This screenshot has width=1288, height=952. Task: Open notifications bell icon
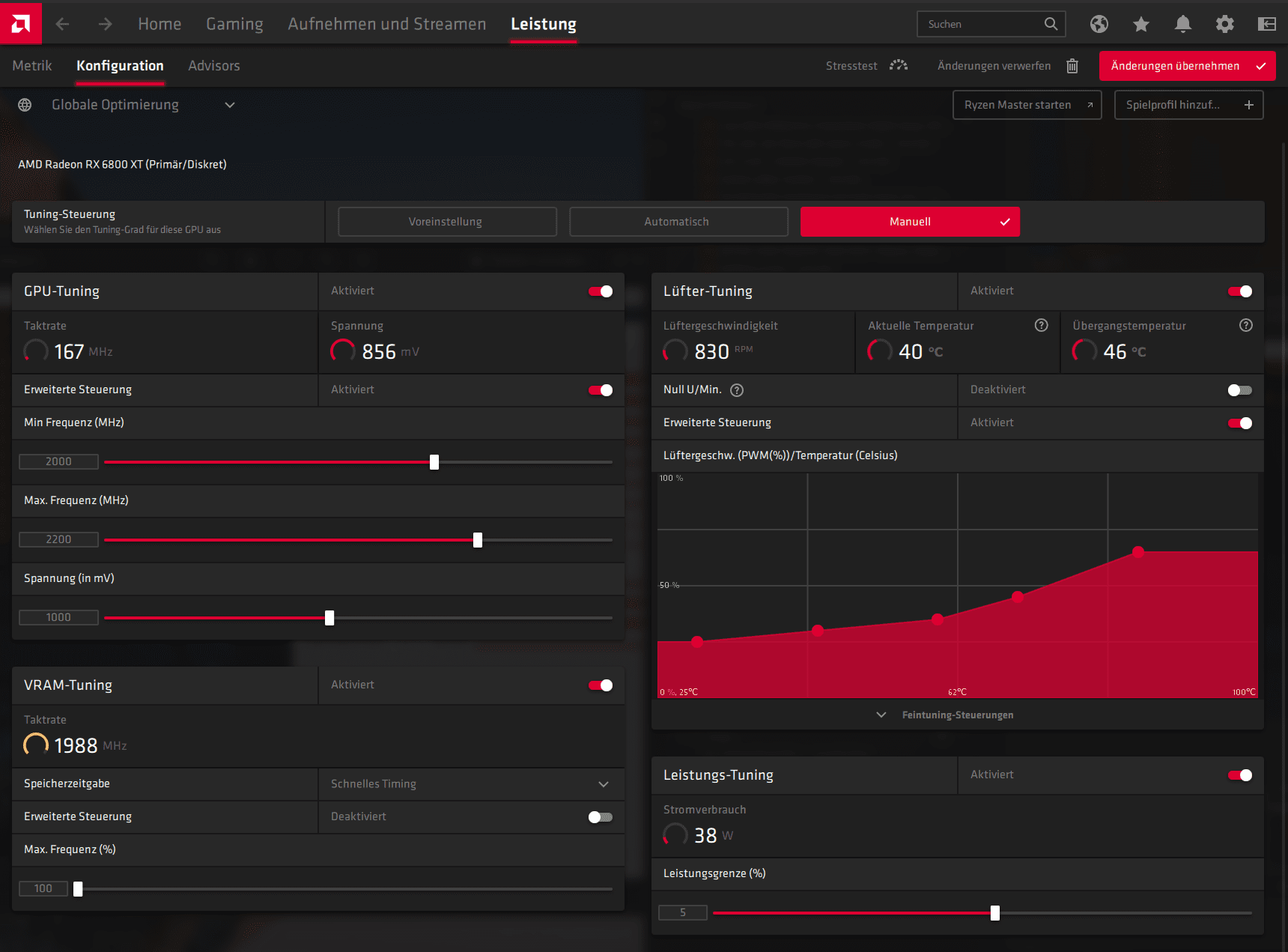(x=1183, y=24)
